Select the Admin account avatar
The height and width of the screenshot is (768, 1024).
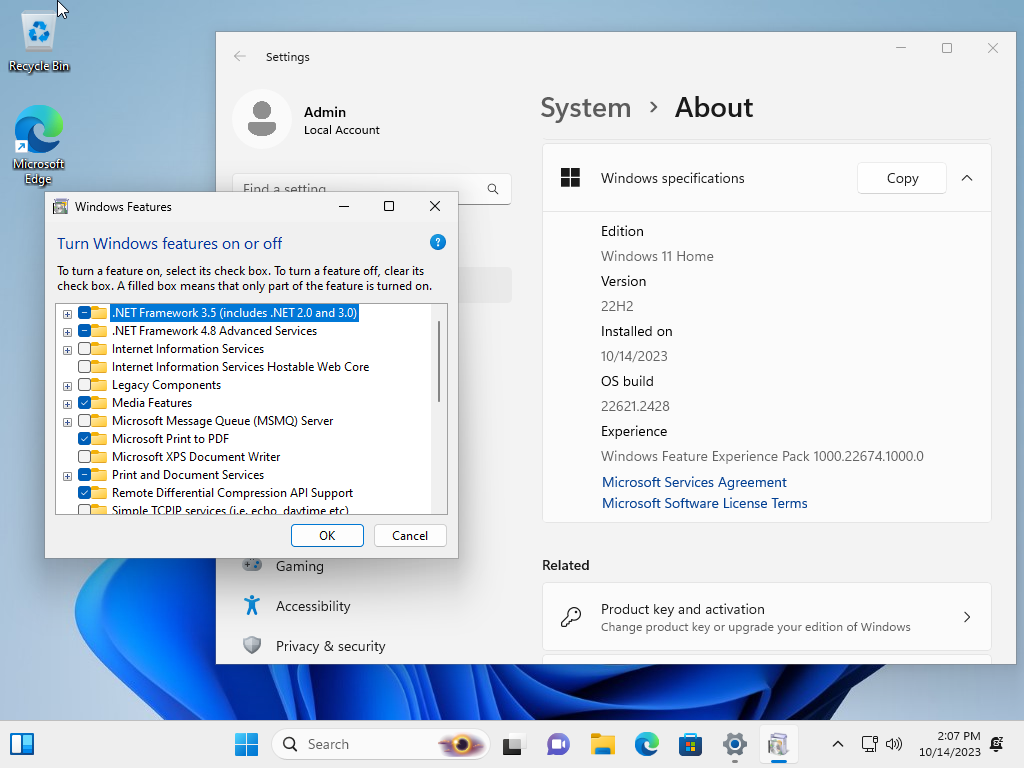pos(262,118)
